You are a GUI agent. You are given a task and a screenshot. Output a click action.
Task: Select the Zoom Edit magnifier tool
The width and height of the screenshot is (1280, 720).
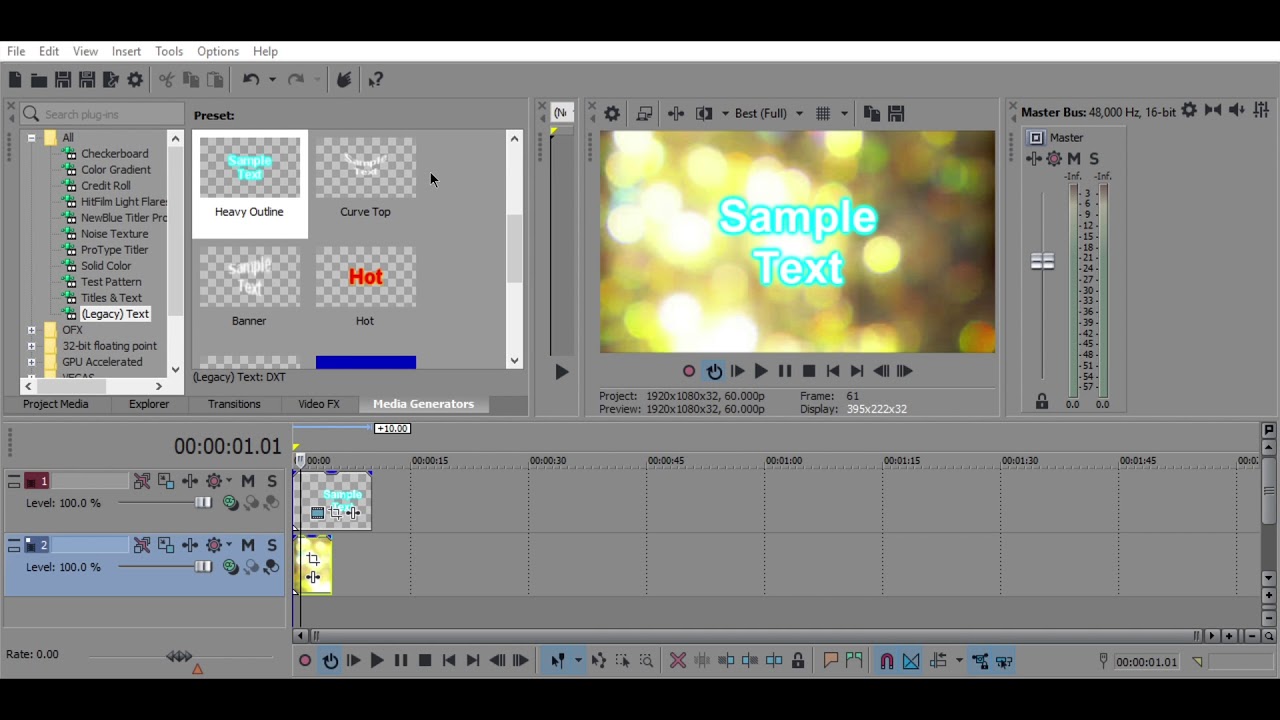[x=646, y=661]
